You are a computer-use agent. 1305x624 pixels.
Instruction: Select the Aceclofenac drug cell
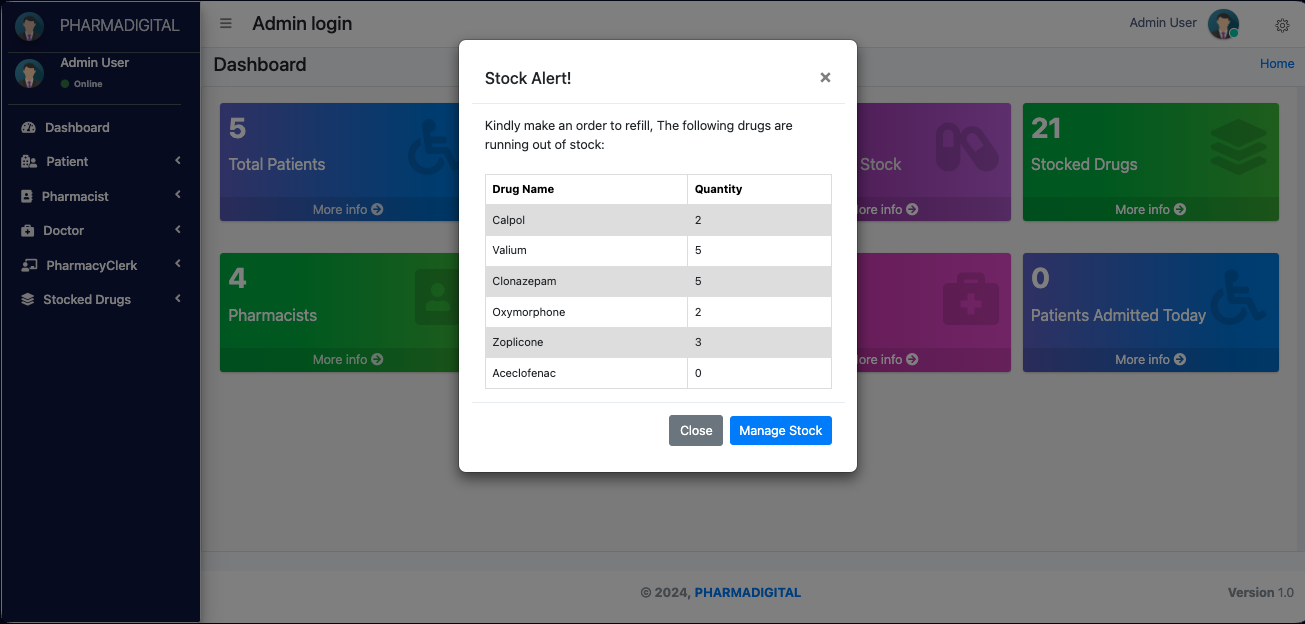pos(586,373)
